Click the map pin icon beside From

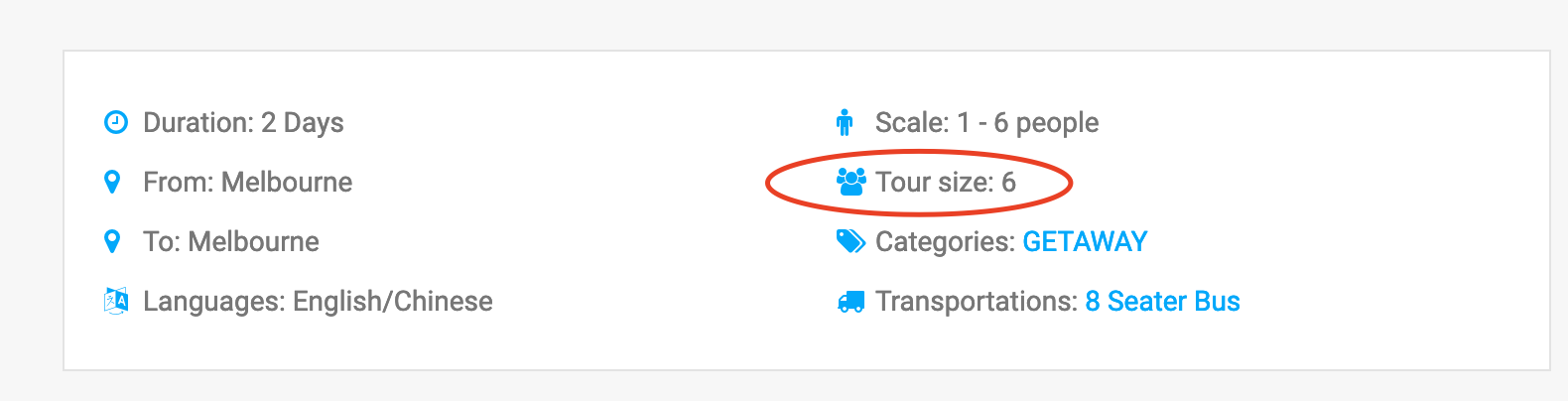click(112, 183)
